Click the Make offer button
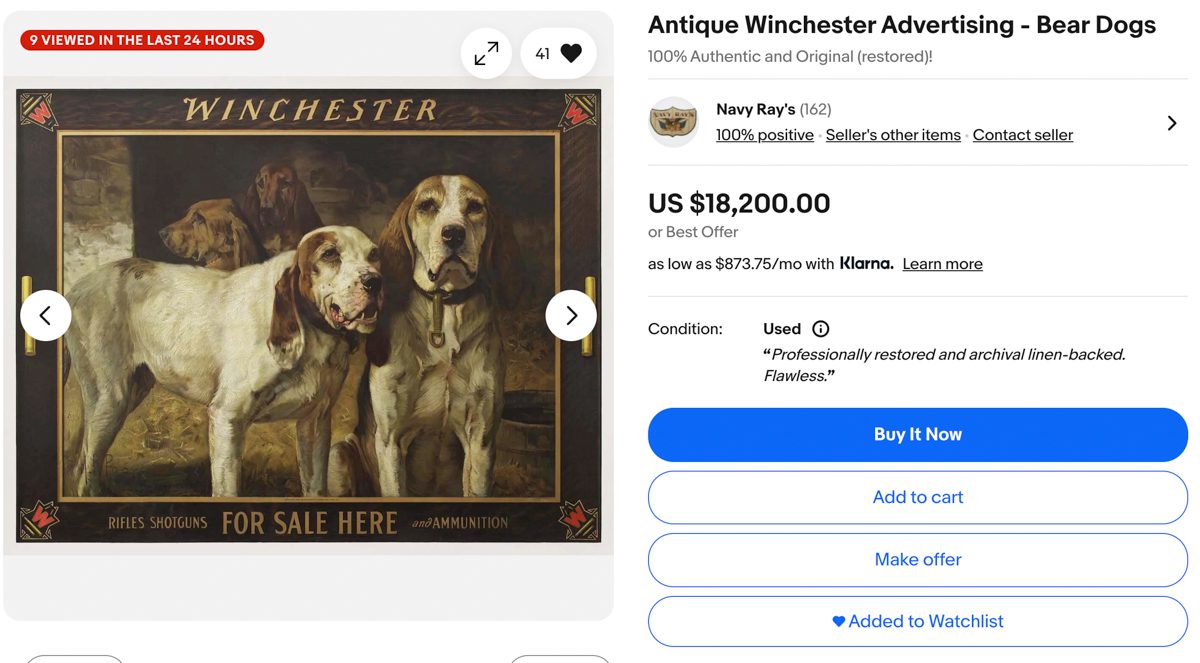 click(x=917, y=560)
